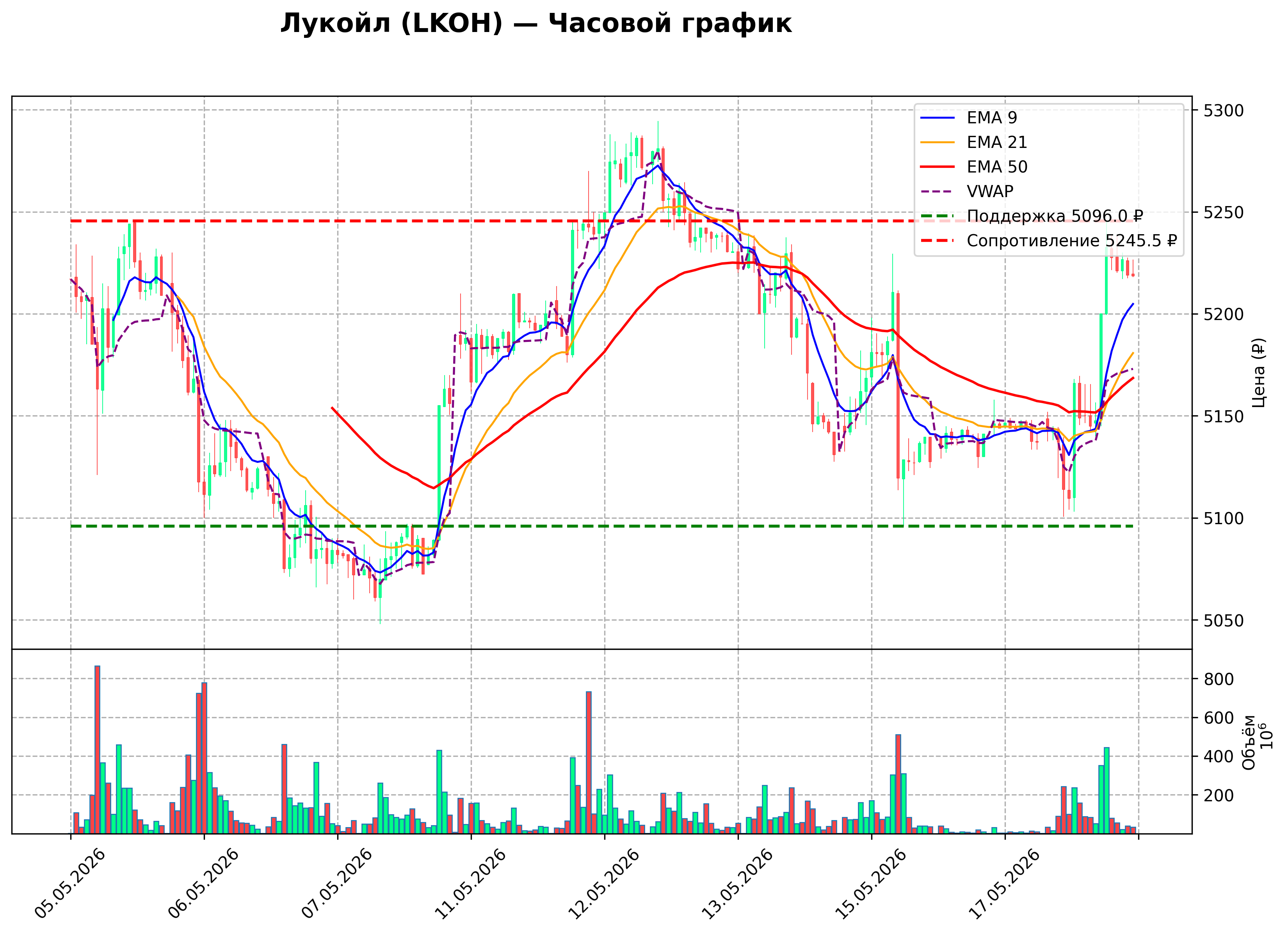
Task: Click the green dashed support line on chart
Action: 602,527
